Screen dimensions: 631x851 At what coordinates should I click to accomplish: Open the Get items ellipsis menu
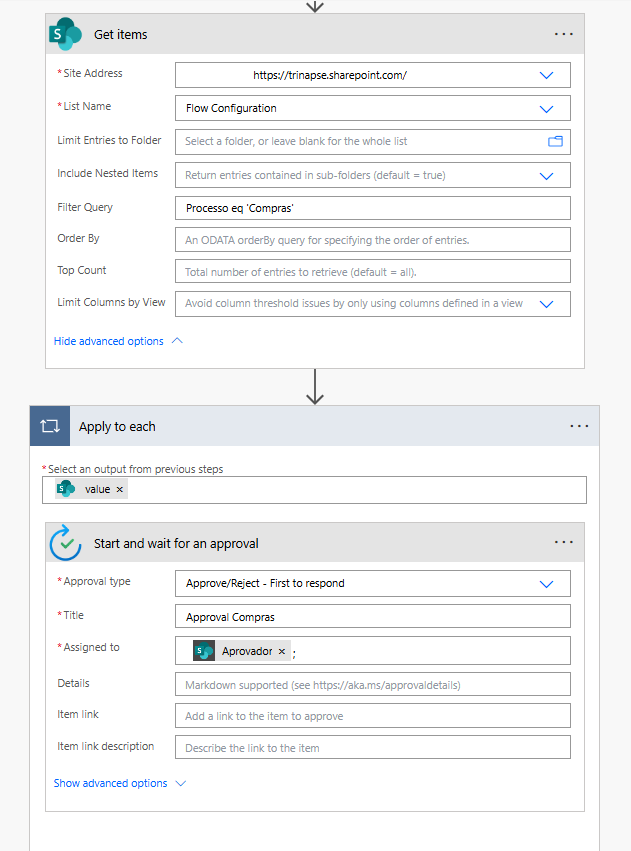pos(563,33)
